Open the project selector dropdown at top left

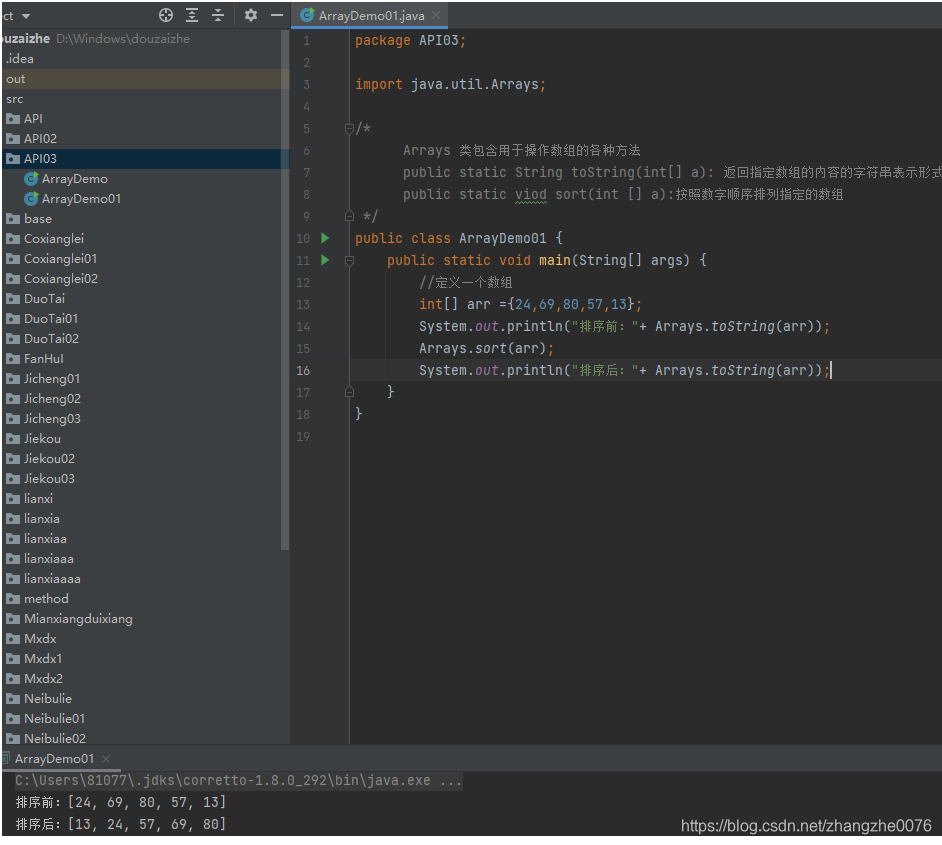click(18, 15)
